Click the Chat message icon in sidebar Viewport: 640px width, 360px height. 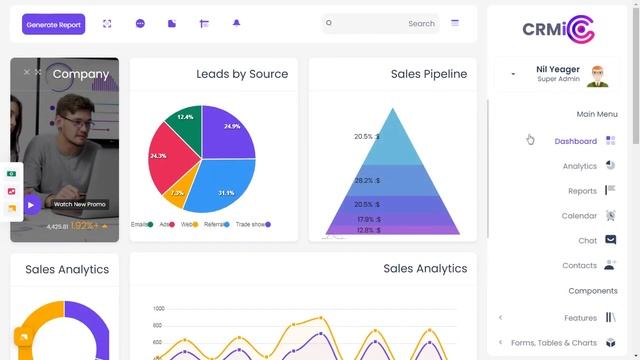coord(611,240)
